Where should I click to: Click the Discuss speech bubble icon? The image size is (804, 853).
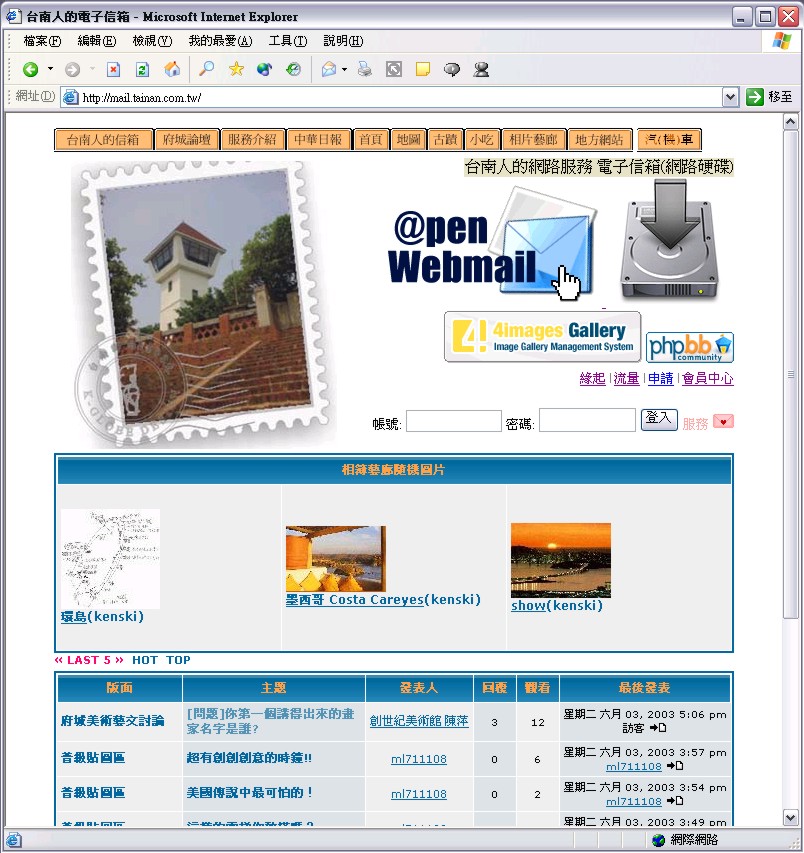click(x=452, y=70)
